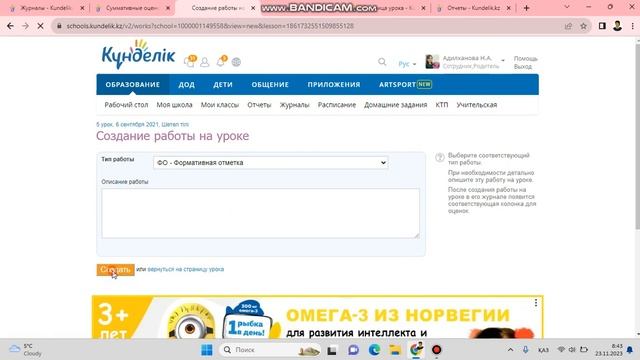The width and height of the screenshot is (640, 360).
Task: Open Microsoft Edge from taskbar
Action: 374,350
